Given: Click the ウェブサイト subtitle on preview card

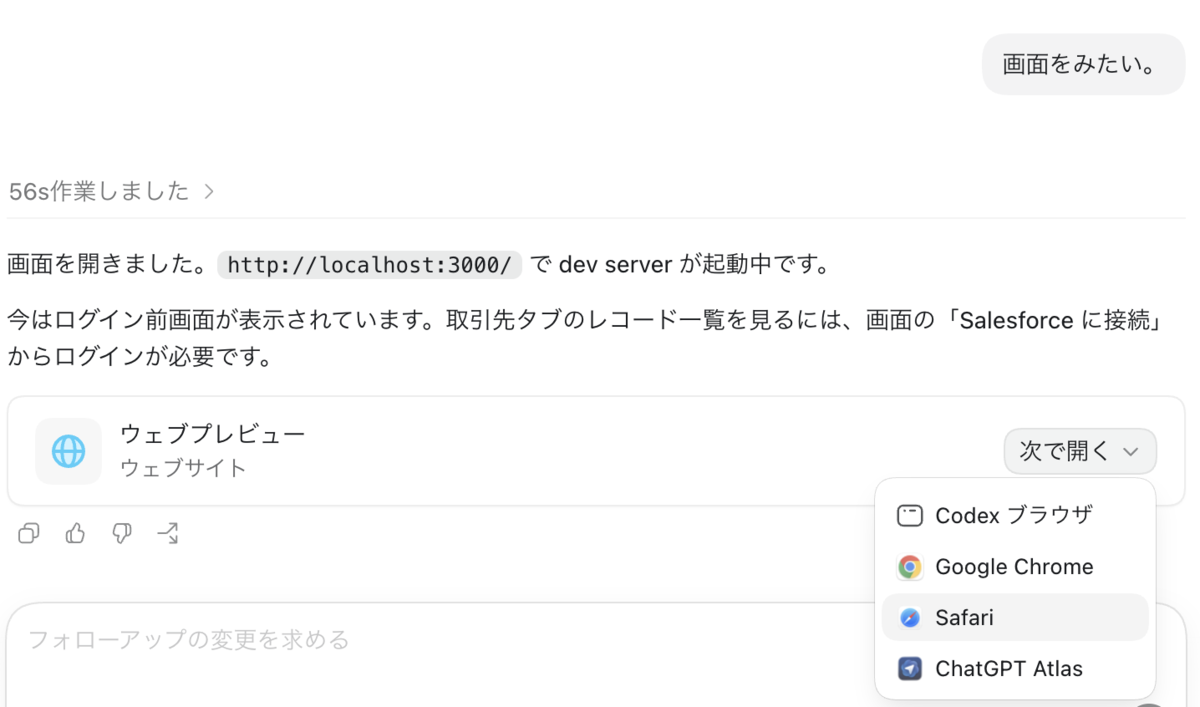Looking at the screenshot, I should (183, 468).
